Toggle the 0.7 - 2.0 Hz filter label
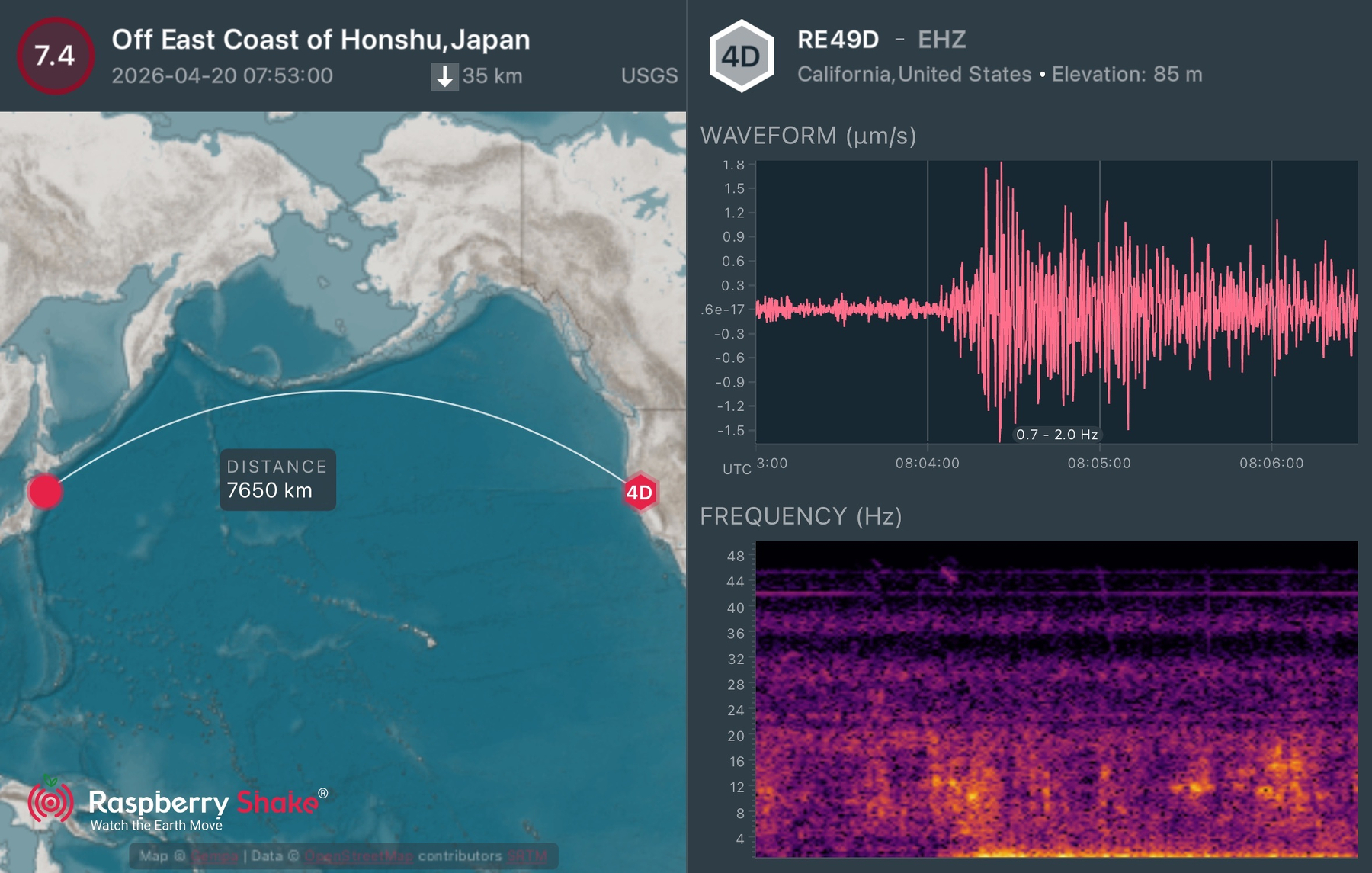 pyautogui.click(x=1058, y=435)
